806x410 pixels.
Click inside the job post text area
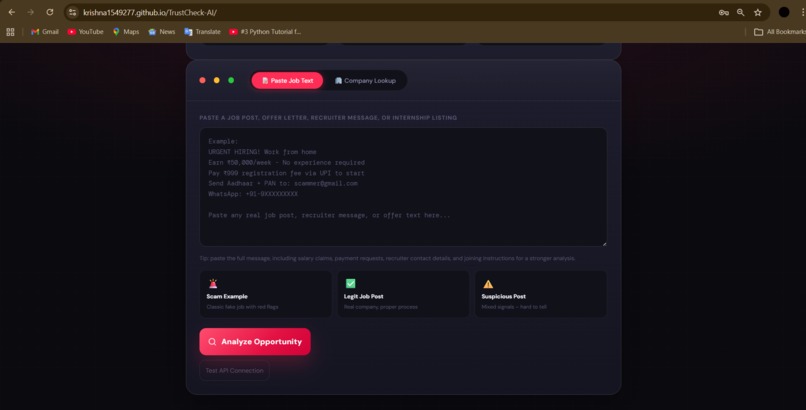tap(403, 187)
